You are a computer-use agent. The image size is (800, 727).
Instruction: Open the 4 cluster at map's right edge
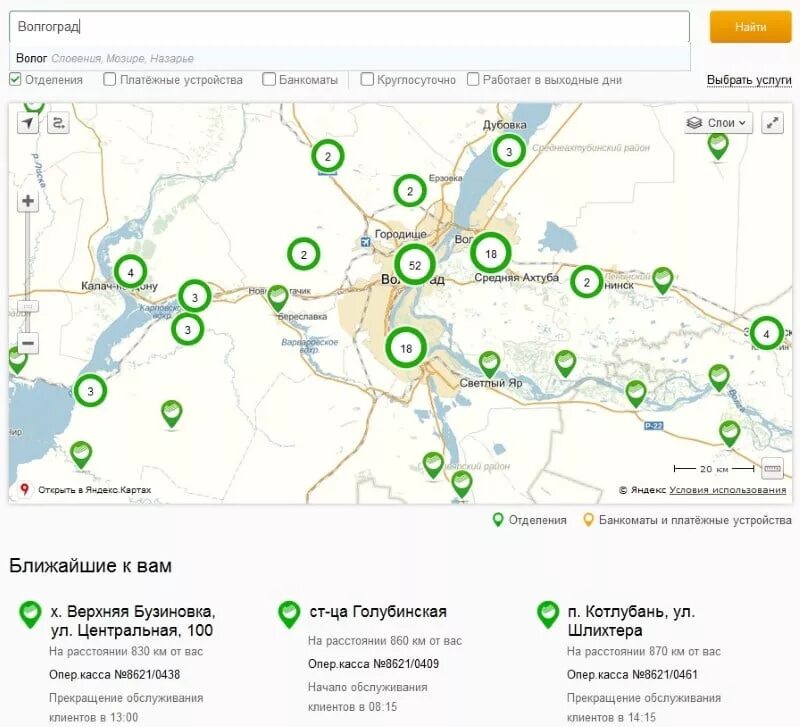click(766, 334)
